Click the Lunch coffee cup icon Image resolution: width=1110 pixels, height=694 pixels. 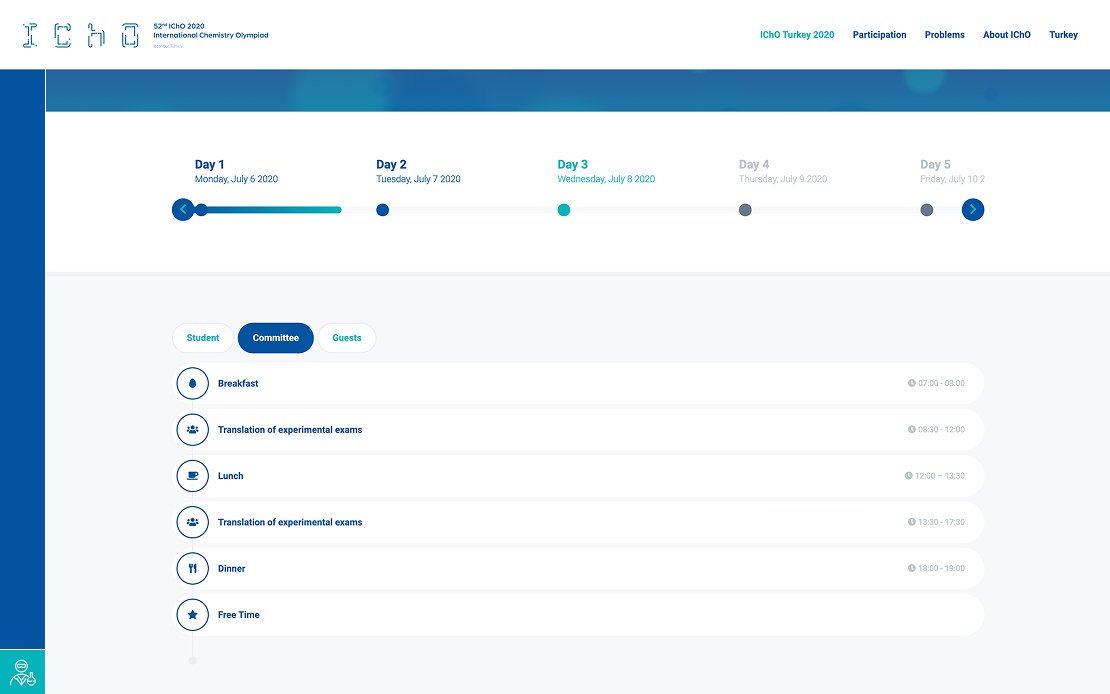pyautogui.click(x=193, y=476)
